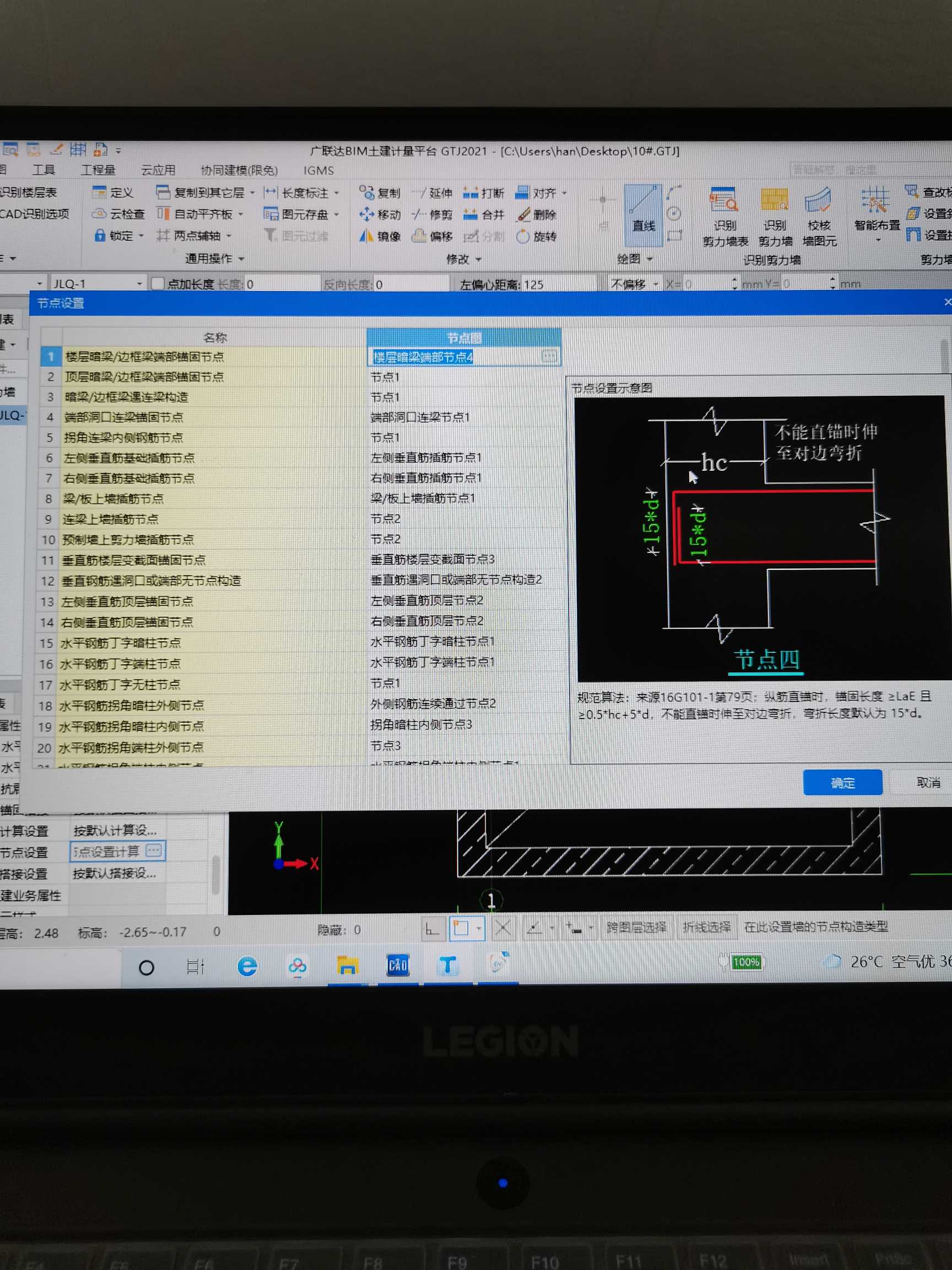Open CAD app in taskbar
The height and width of the screenshot is (1270, 952).
pos(398,965)
